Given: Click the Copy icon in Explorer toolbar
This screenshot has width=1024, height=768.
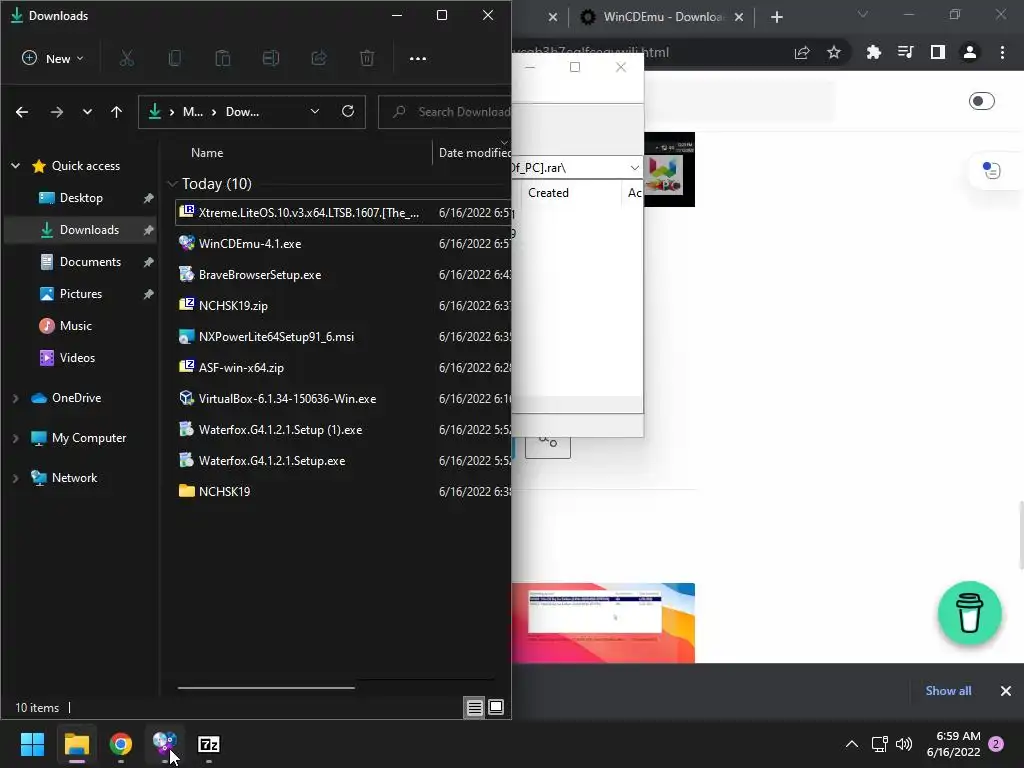Looking at the screenshot, I should point(174,59).
